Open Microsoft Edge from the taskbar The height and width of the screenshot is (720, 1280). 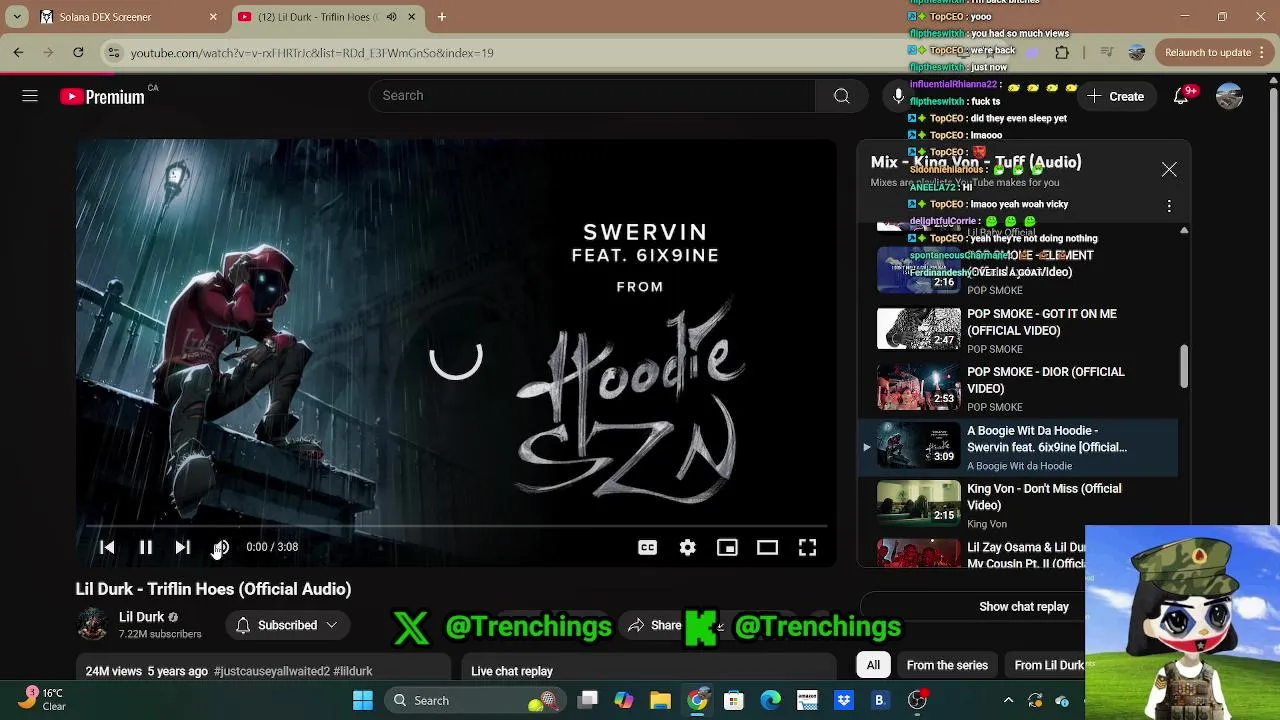770,700
